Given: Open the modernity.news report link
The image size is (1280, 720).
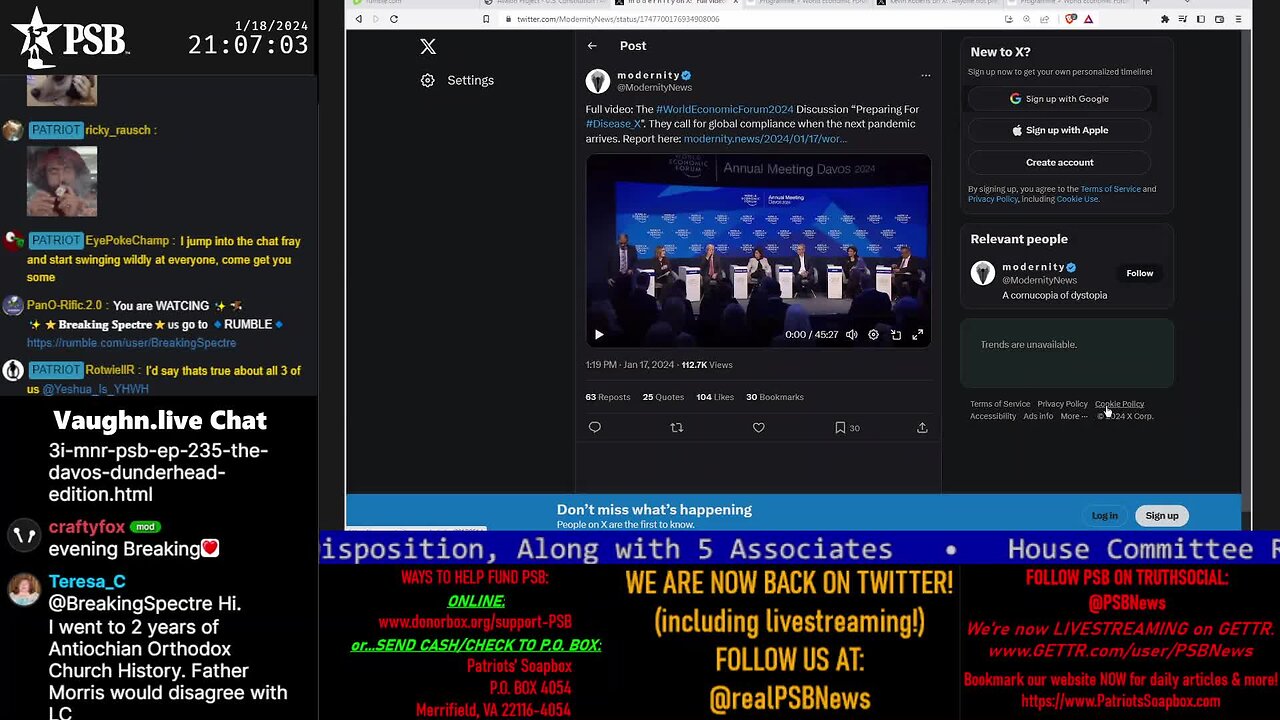Looking at the screenshot, I should tap(765, 139).
